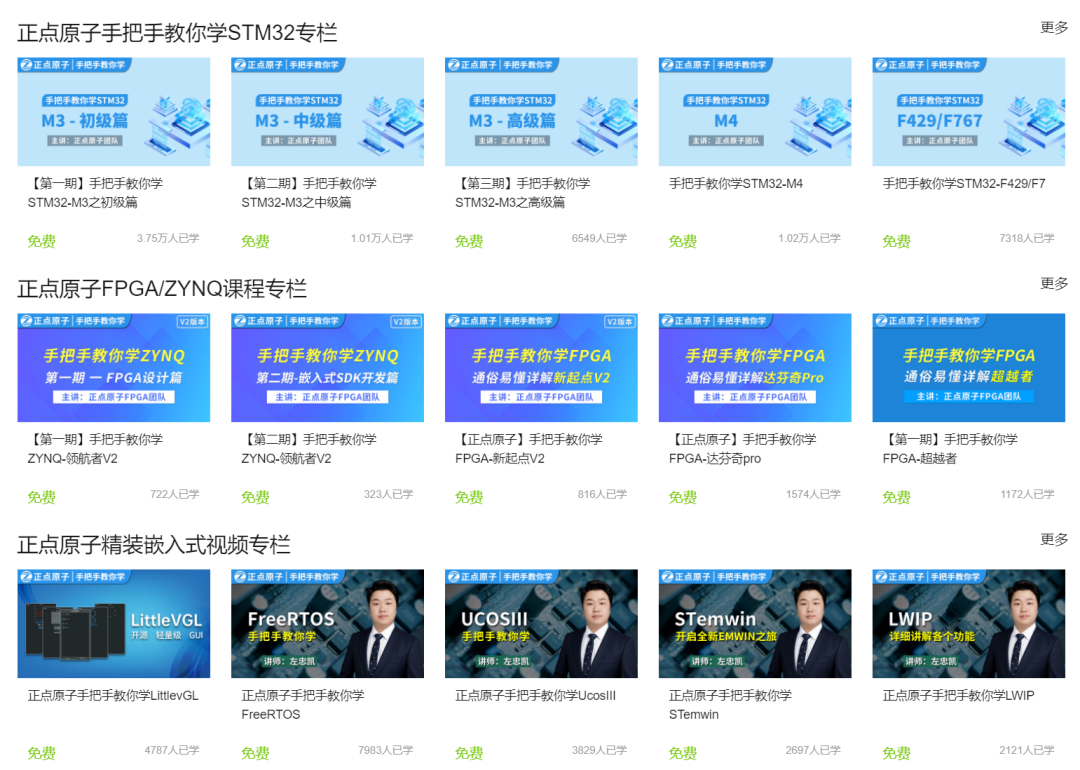Open the FreeRTOS course thumbnail
The width and height of the screenshot is (1080, 770).
327,624
